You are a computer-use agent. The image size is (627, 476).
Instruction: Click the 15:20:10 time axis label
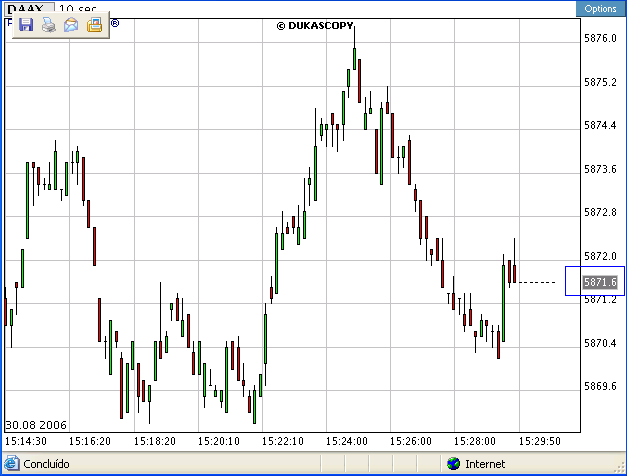pyautogui.click(x=219, y=441)
